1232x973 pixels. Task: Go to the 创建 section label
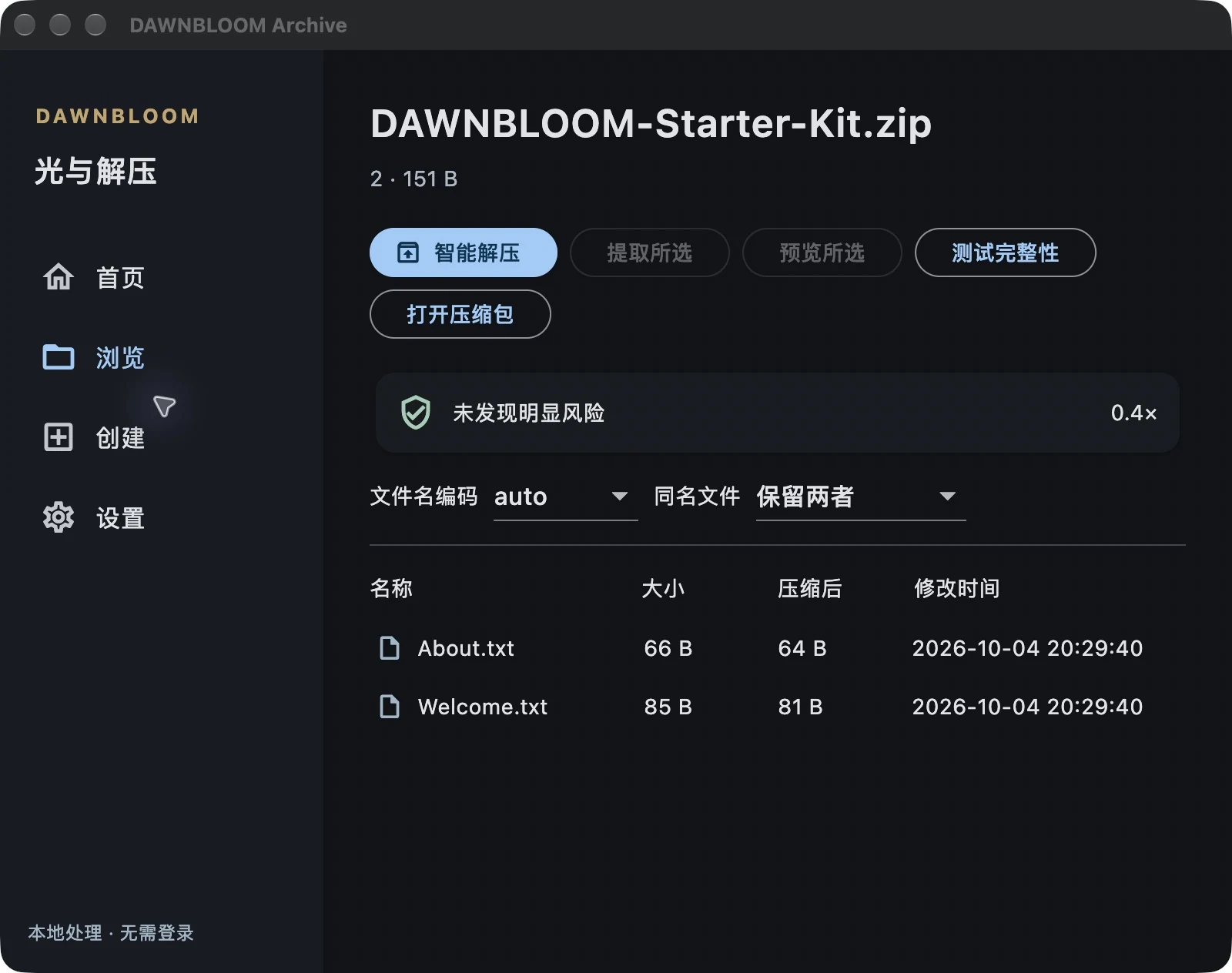click(120, 438)
